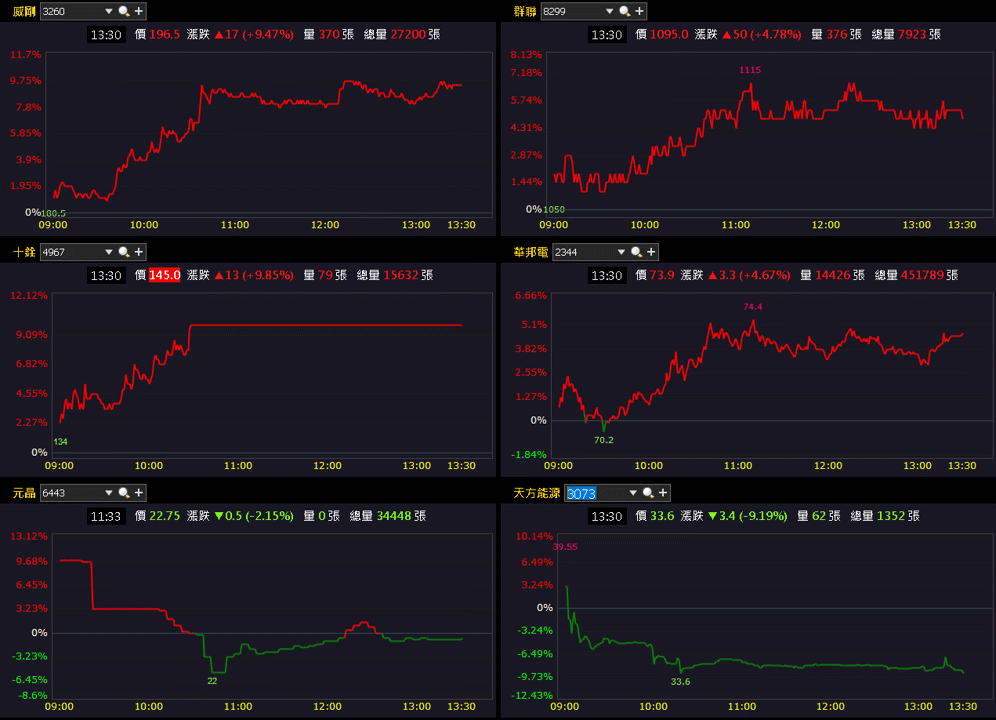996x720 pixels.
Task: Click the search magnifier beside code 4967
Action: coord(124,252)
